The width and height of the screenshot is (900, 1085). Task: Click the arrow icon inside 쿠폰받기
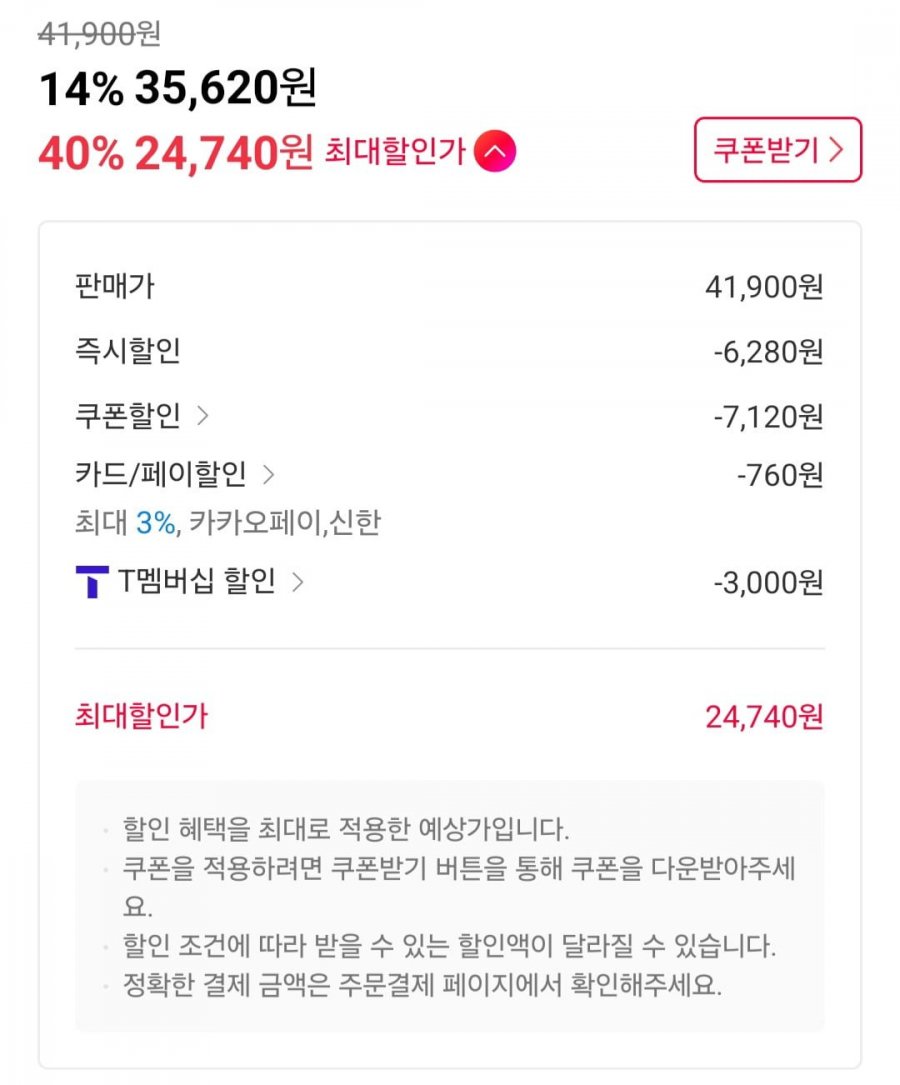point(836,150)
